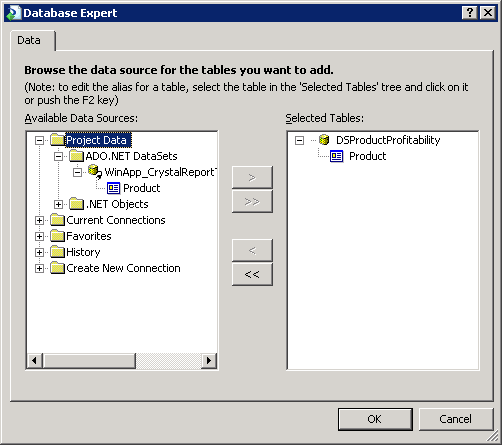Select the WinApp_CrystalReport dataset label

point(160,172)
